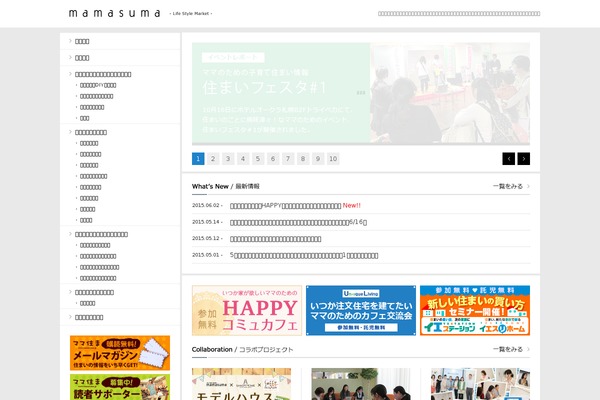Open the モデルハウス collaboration thumbnail
The image size is (600, 400).
coord(241,384)
